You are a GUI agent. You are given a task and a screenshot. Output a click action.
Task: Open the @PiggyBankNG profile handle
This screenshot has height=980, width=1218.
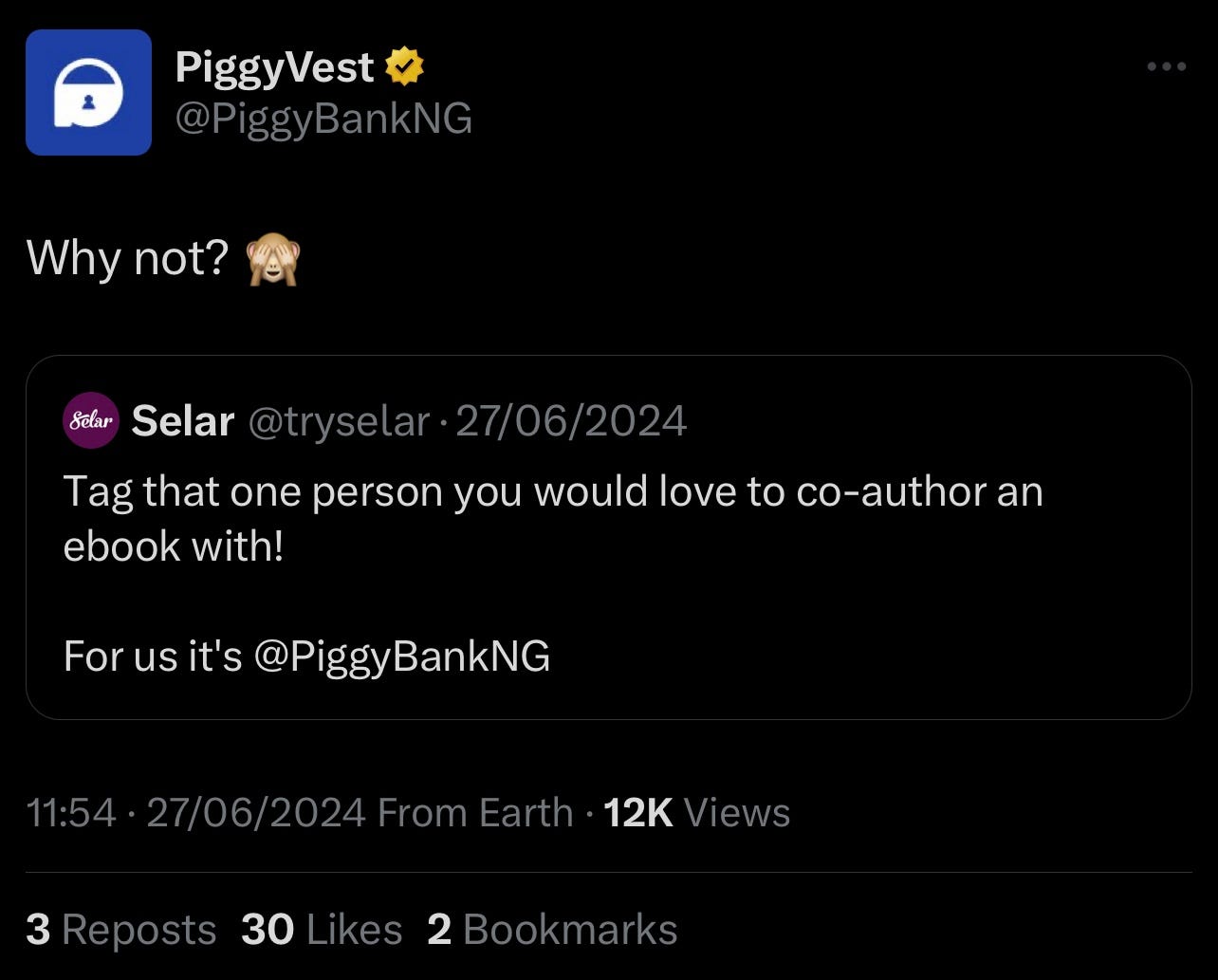tap(323, 117)
